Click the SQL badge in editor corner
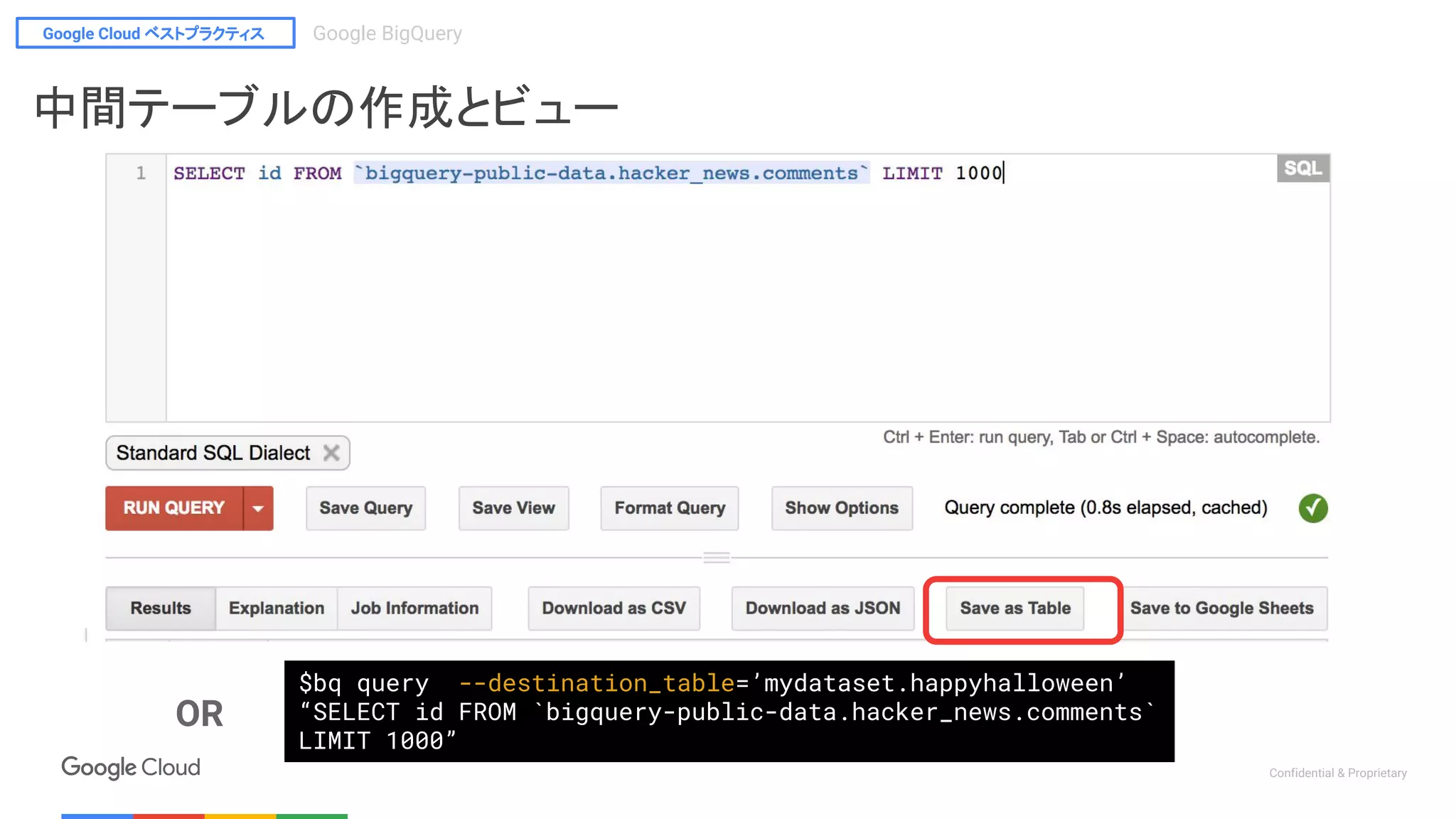The width and height of the screenshot is (1456, 819). point(1303,168)
